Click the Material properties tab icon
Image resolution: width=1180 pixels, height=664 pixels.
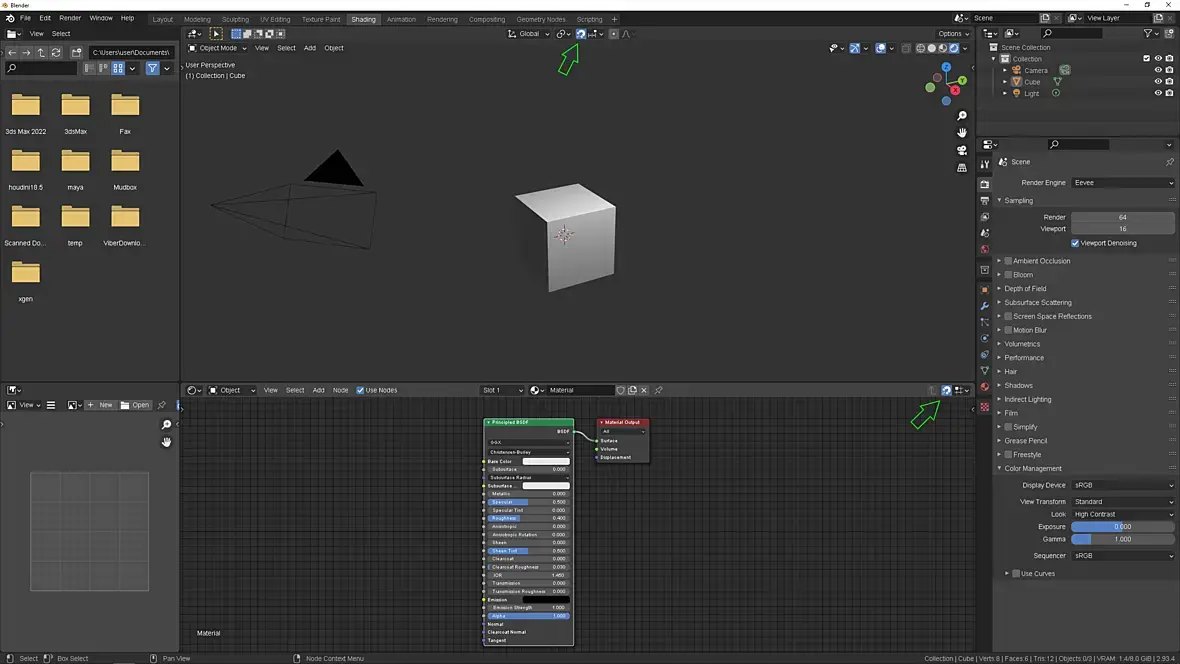985,387
